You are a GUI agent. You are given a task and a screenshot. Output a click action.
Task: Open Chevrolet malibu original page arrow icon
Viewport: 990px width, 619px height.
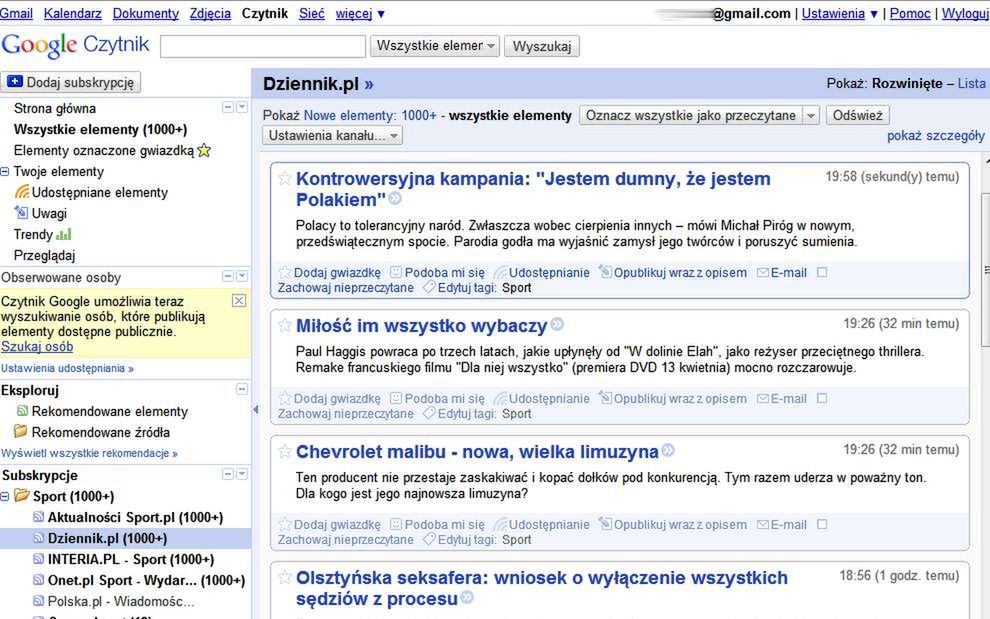click(x=668, y=450)
